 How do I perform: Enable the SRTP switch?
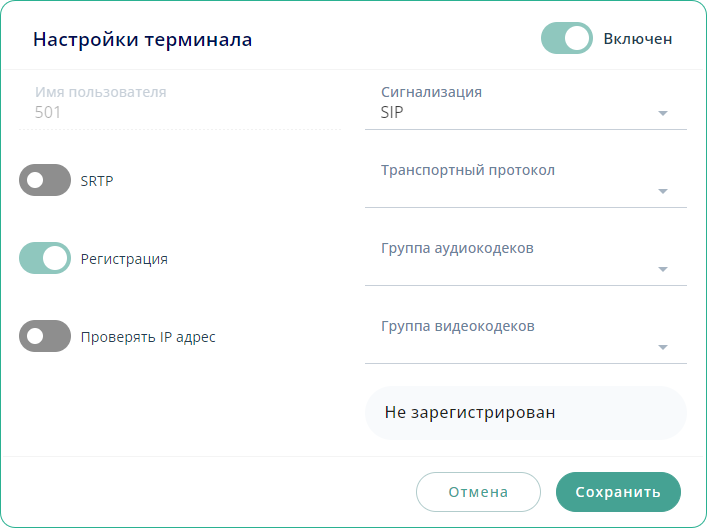point(45,181)
